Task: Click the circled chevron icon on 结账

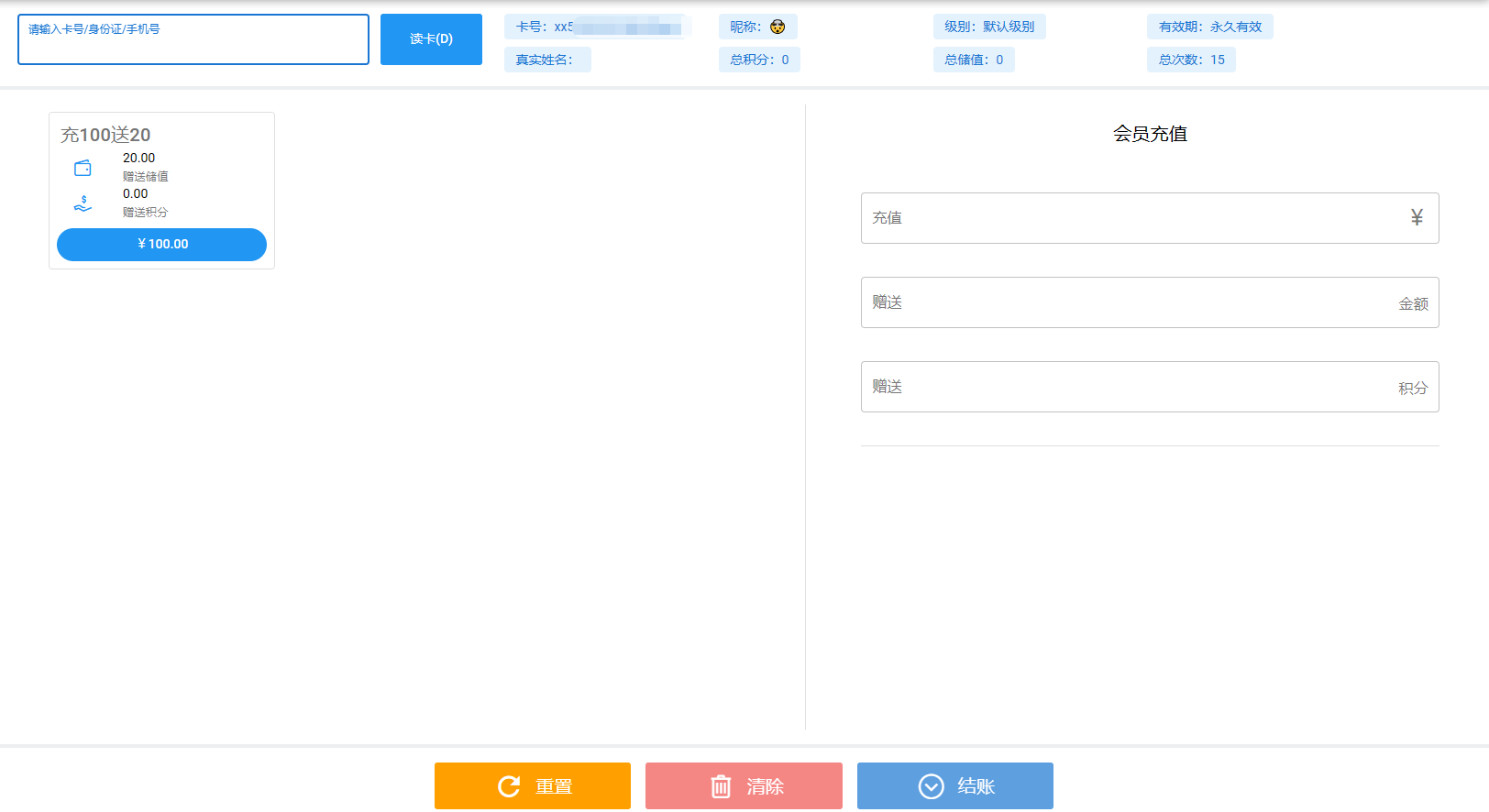Action: click(932, 786)
